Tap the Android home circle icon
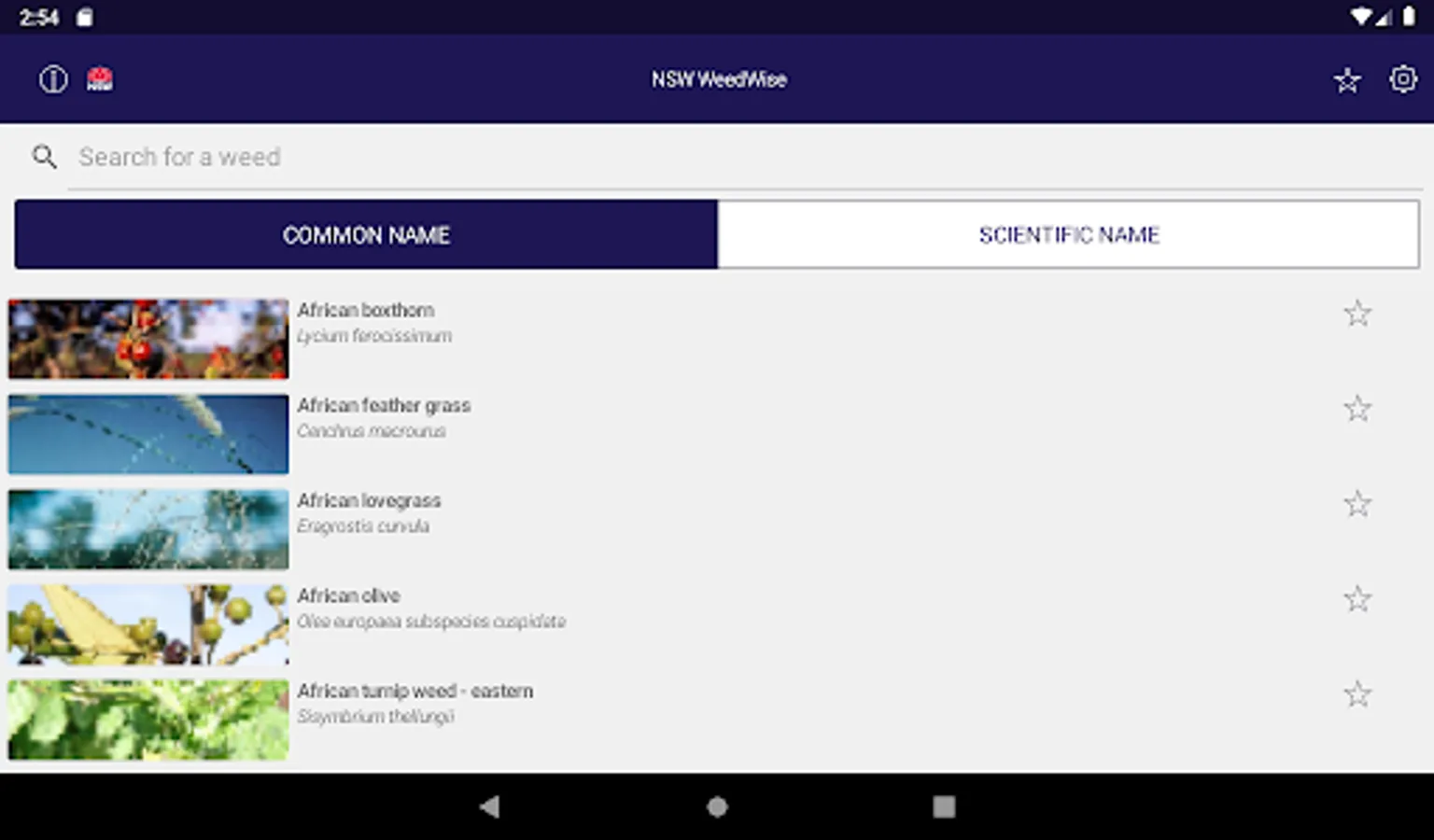 [x=715, y=805]
